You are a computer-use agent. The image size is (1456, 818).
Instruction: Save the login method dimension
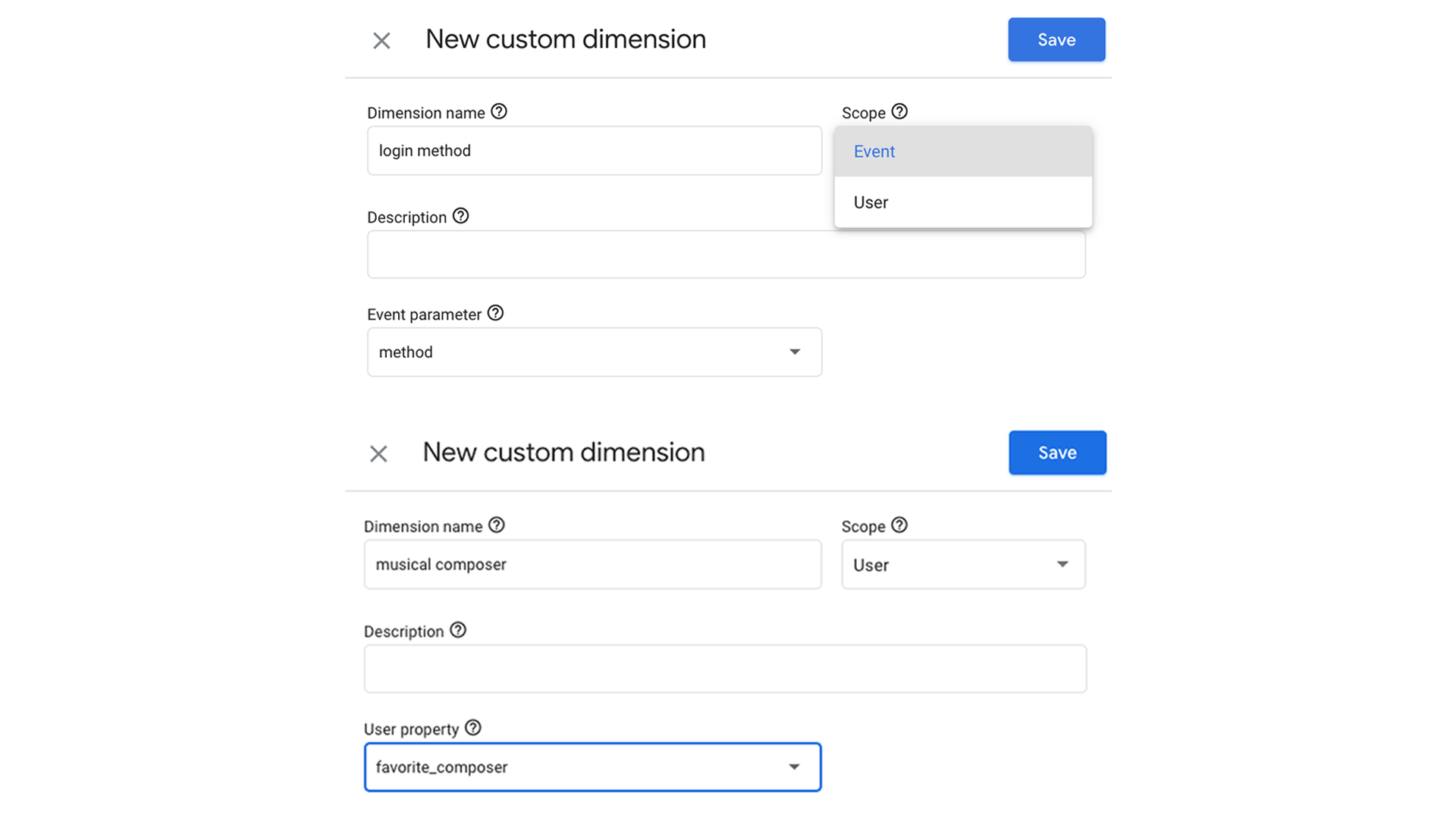[x=1056, y=39]
